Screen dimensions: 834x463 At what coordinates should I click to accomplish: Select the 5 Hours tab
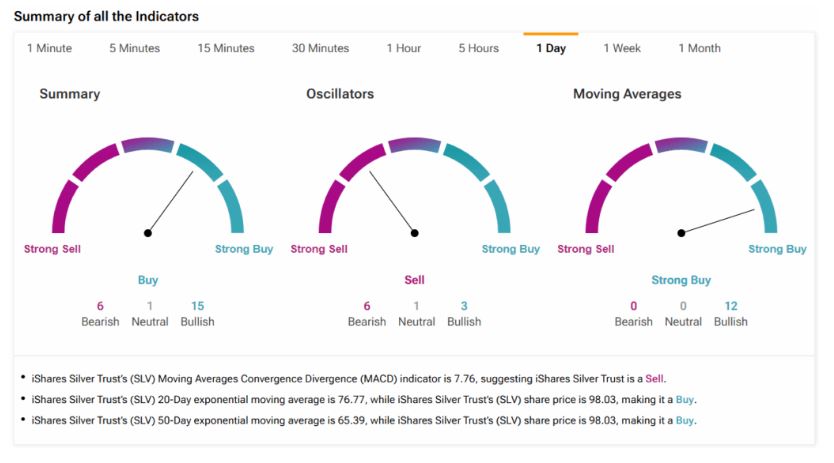(x=479, y=48)
